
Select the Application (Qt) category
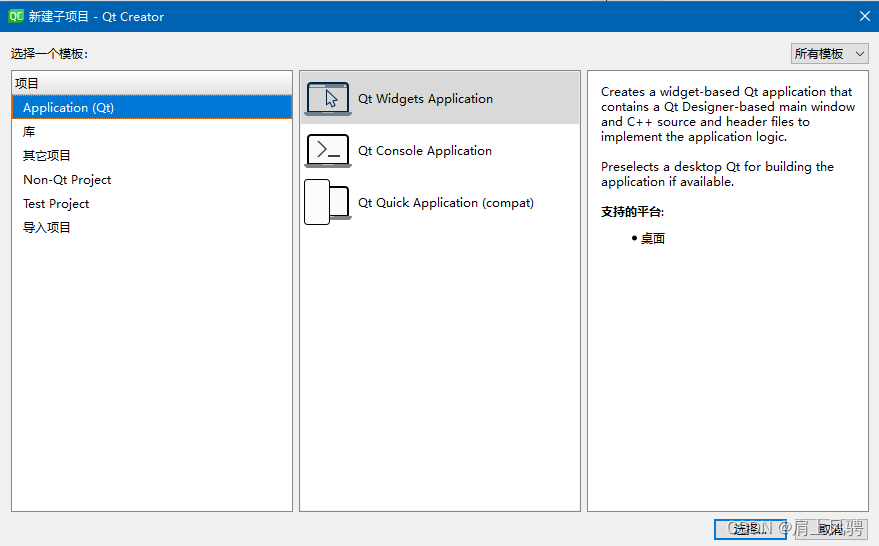click(152, 108)
